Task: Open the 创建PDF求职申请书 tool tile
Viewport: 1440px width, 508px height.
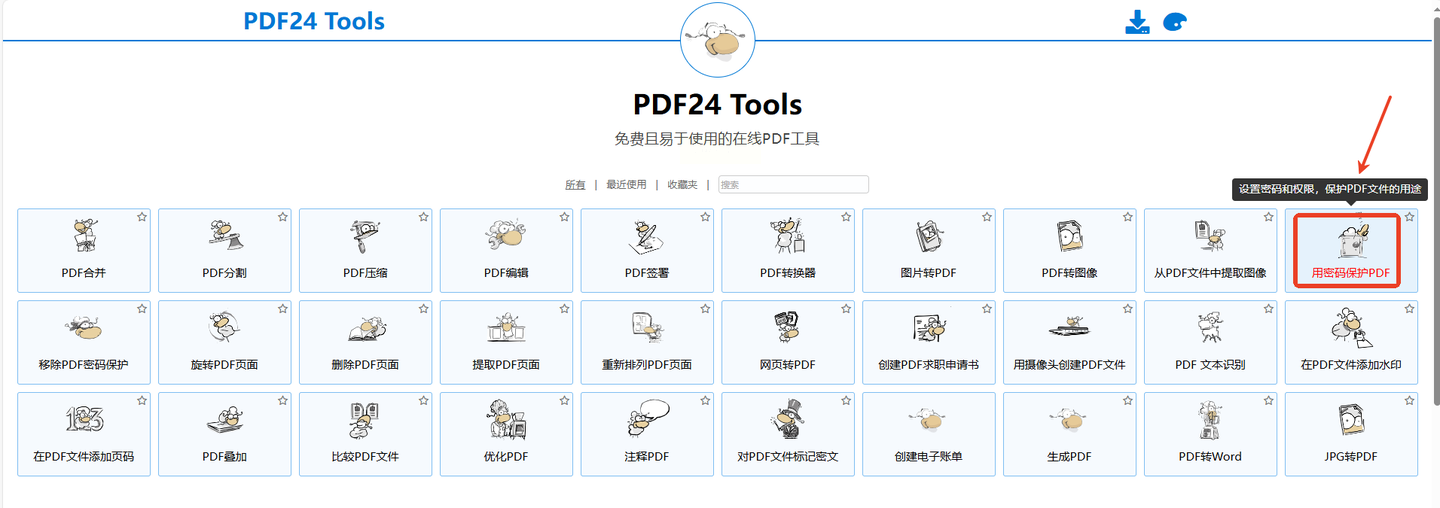Action: pyautogui.click(x=929, y=343)
